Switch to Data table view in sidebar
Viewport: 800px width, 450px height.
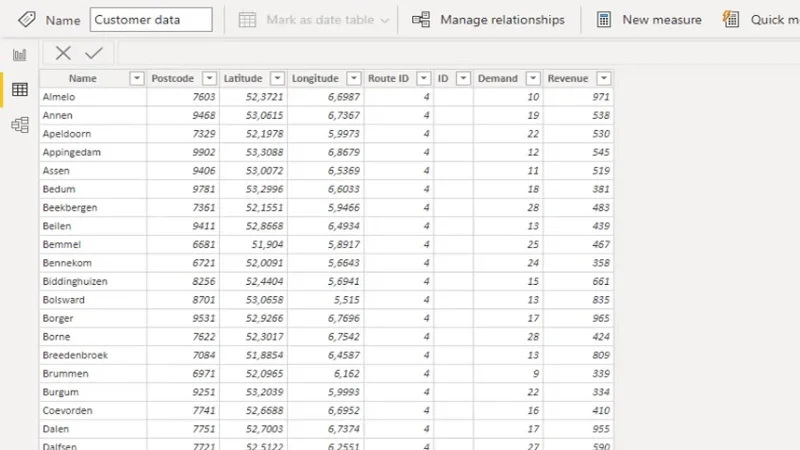(20, 90)
